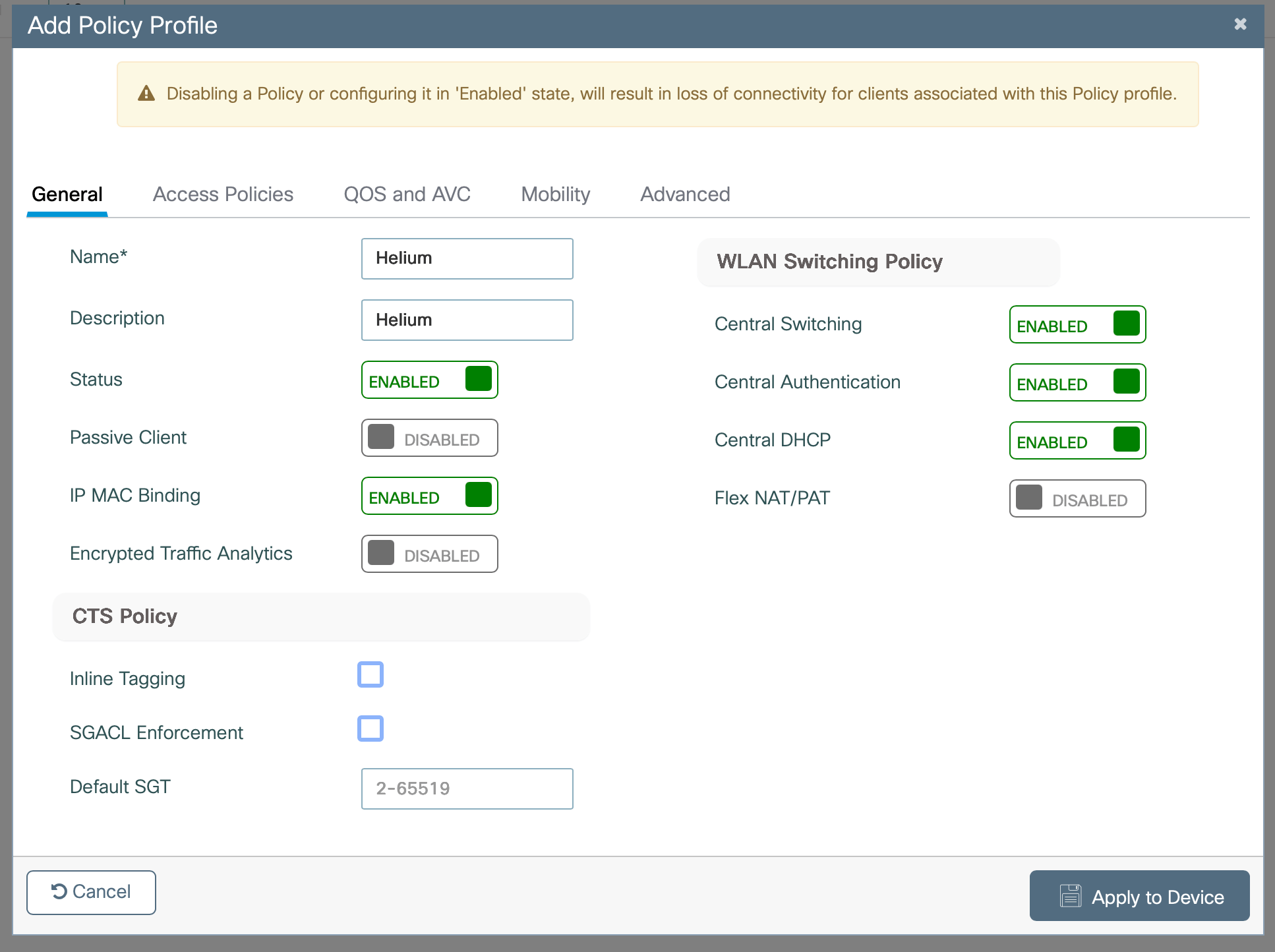Click the Default SGT input field
Viewport: 1275px width, 952px height.
(467, 788)
